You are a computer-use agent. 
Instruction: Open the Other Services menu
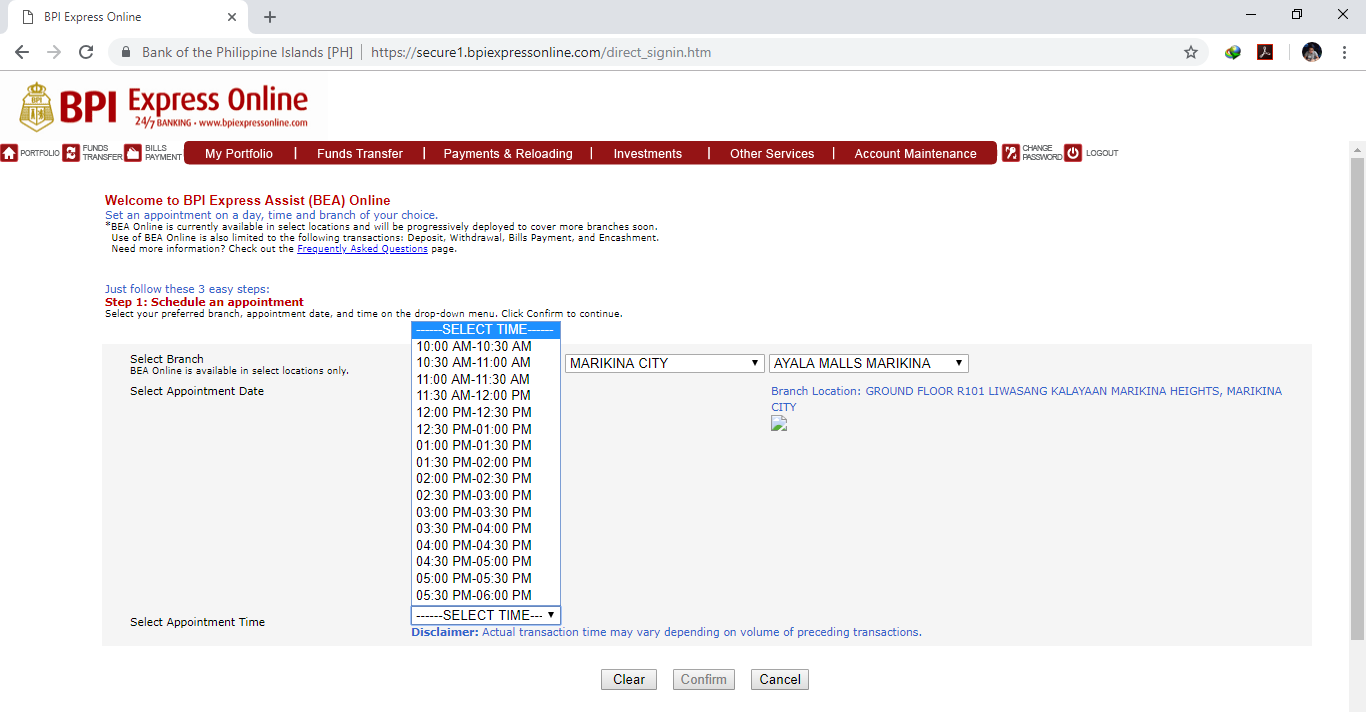(x=772, y=153)
